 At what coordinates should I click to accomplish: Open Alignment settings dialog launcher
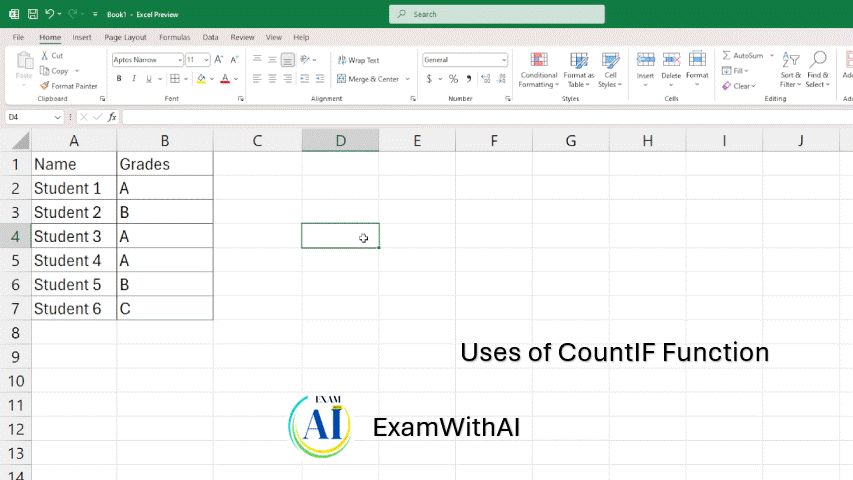[x=413, y=99]
